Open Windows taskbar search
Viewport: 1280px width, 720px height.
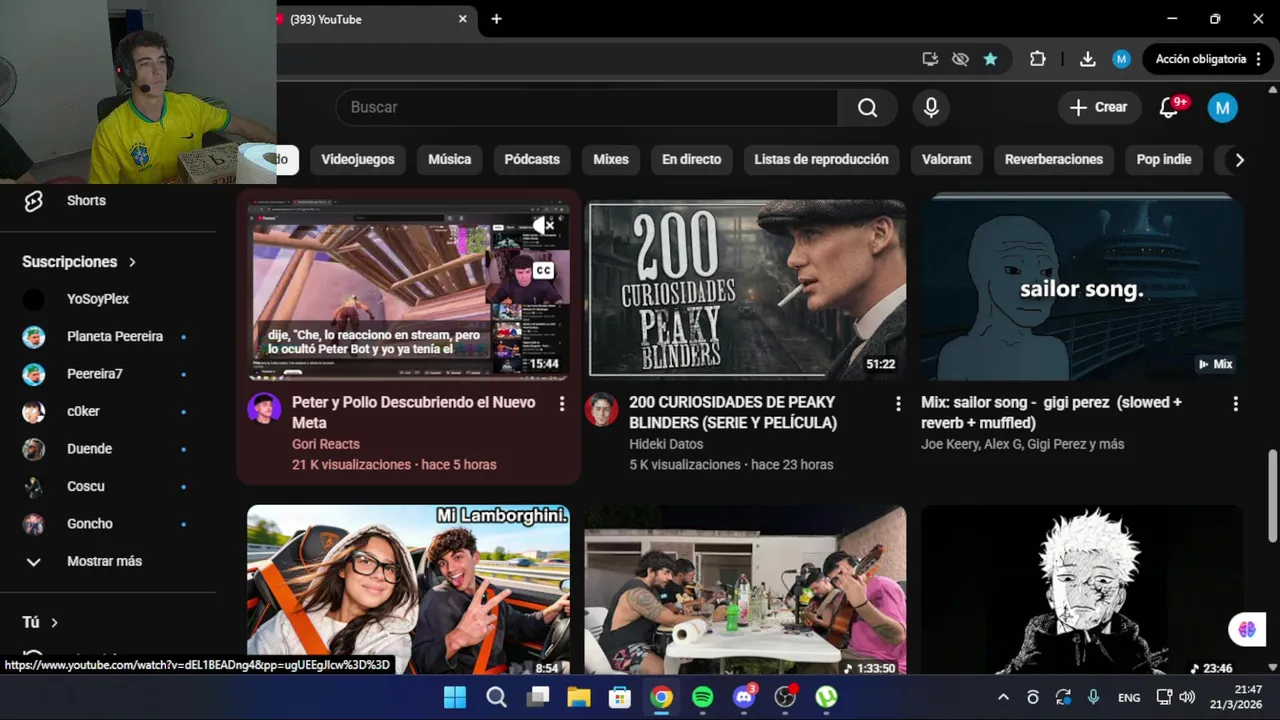pyautogui.click(x=496, y=697)
